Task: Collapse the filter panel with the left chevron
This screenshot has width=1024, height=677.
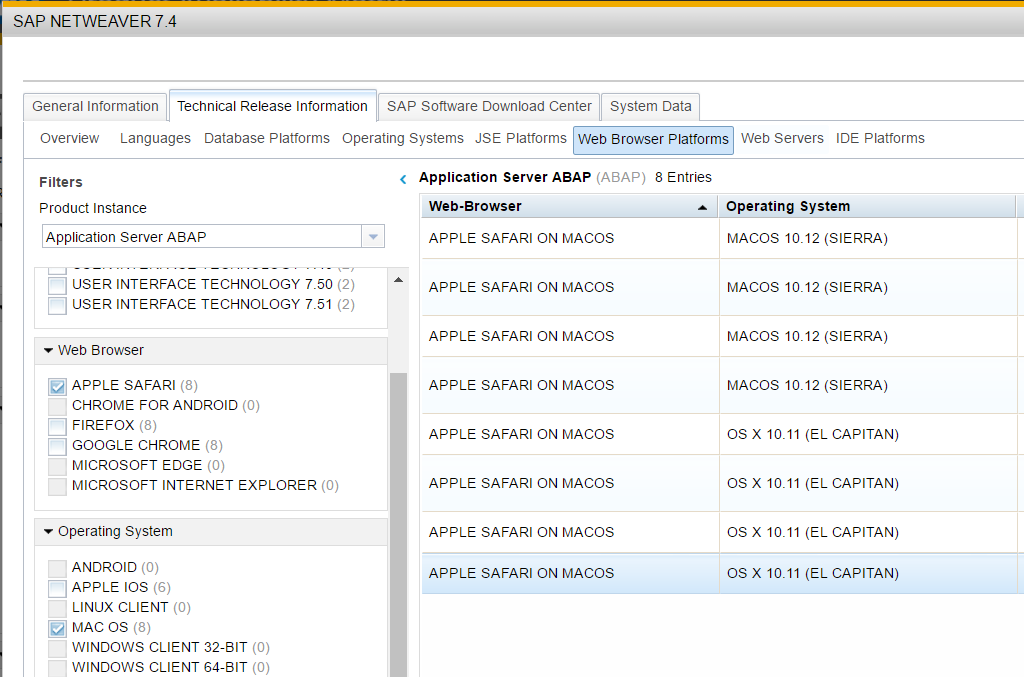Action: pos(403,179)
